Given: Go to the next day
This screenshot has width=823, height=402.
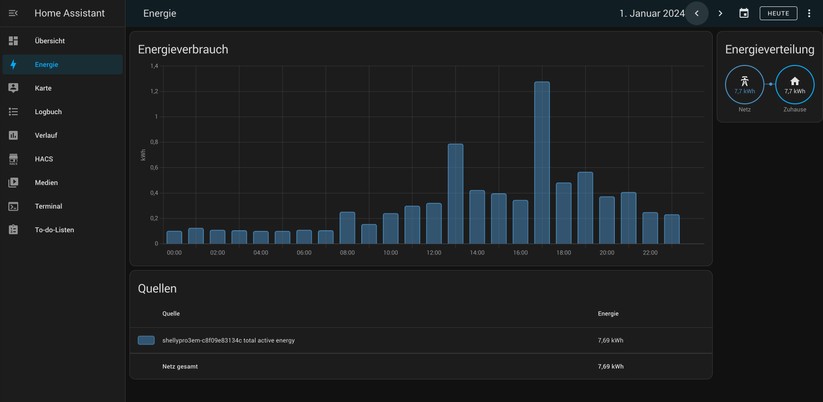Looking at the screenshot, I should click(x=720, y=13).
